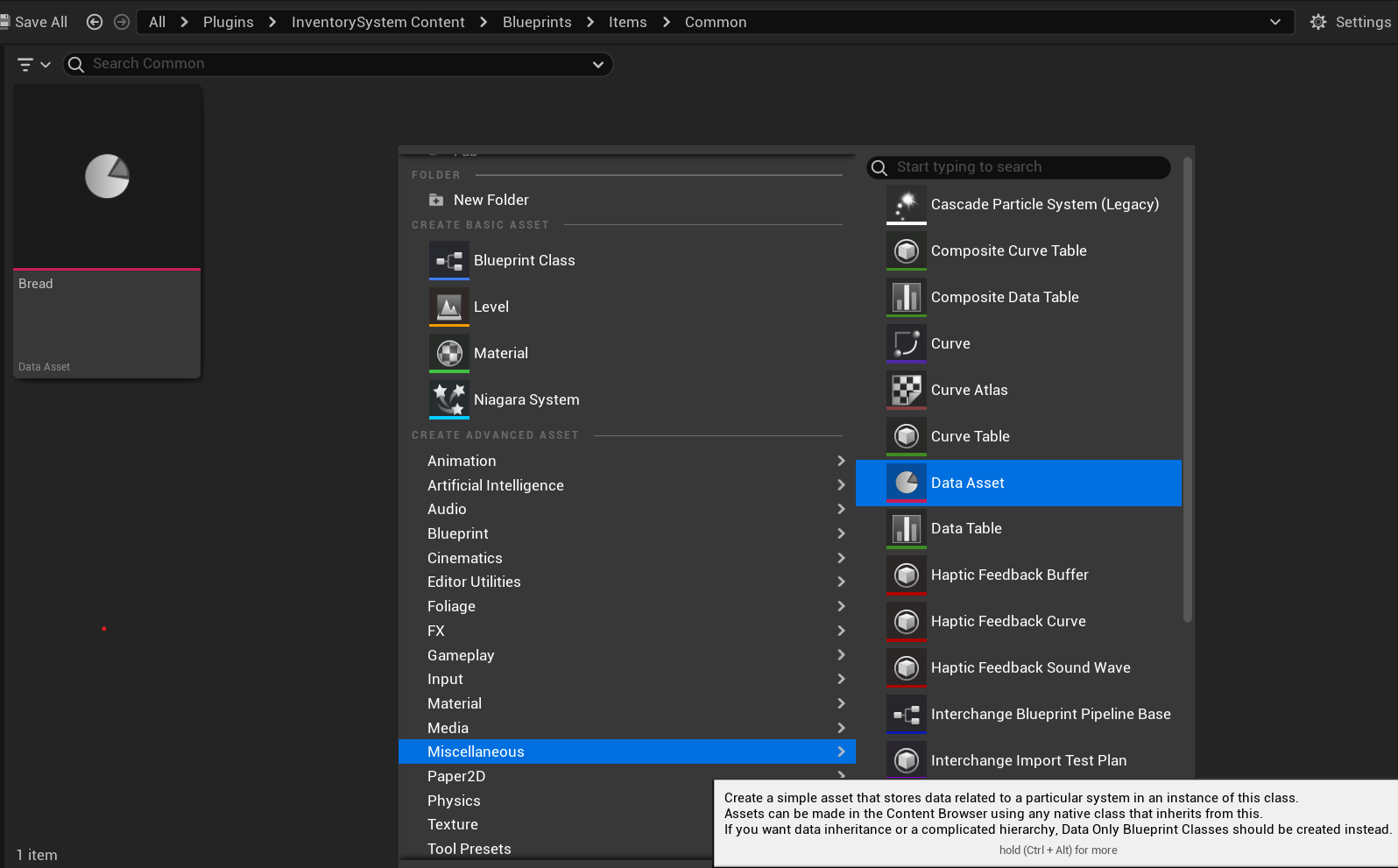The width and height of the screenshot is (1398, 868).
Task: Open the Settings gear in Content Browser
Action: click(1350, 22)
